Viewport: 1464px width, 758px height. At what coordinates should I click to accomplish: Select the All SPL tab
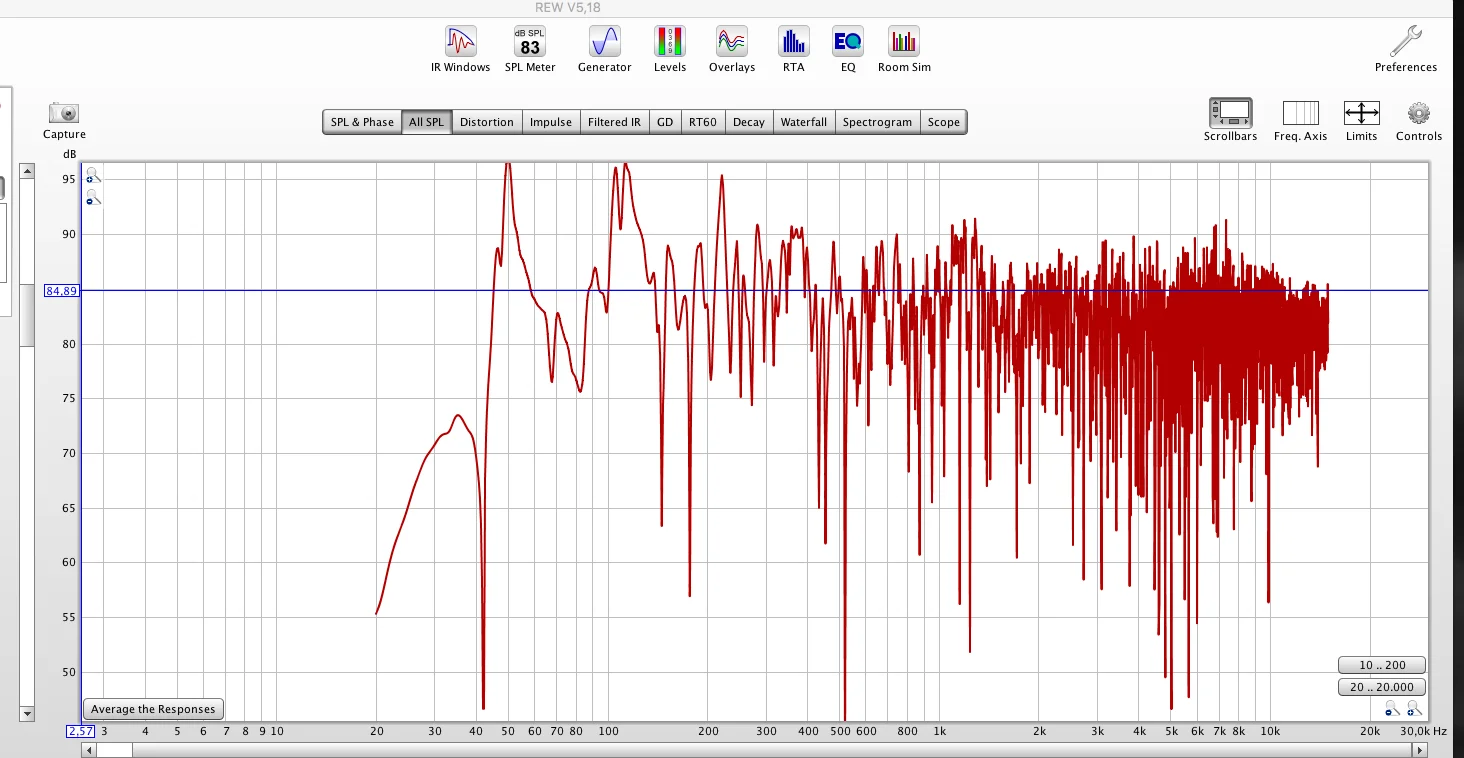coord(426,122)
